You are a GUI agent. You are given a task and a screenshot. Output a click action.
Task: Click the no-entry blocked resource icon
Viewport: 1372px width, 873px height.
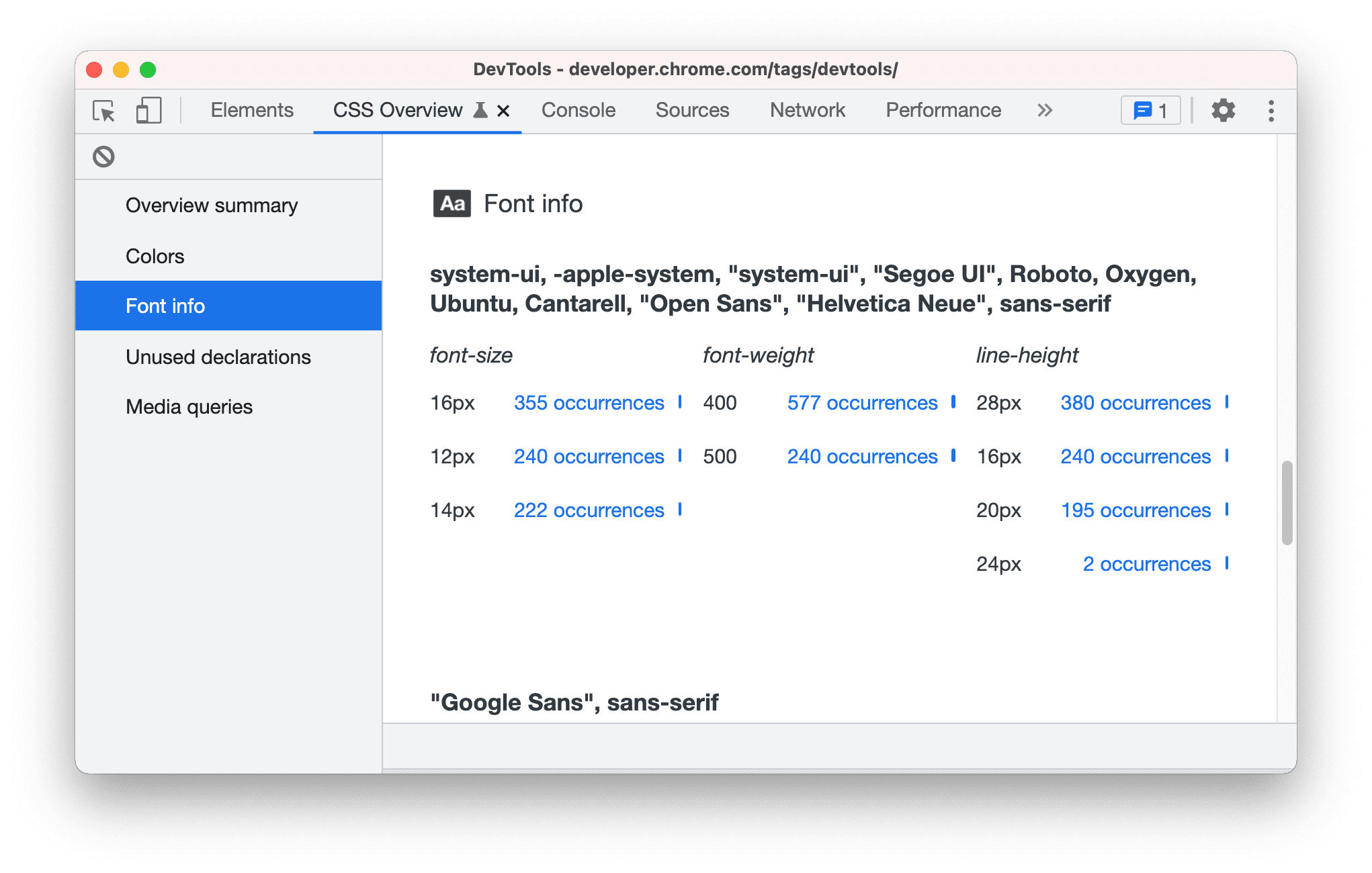pyautogui.click(x=103, y=156)
